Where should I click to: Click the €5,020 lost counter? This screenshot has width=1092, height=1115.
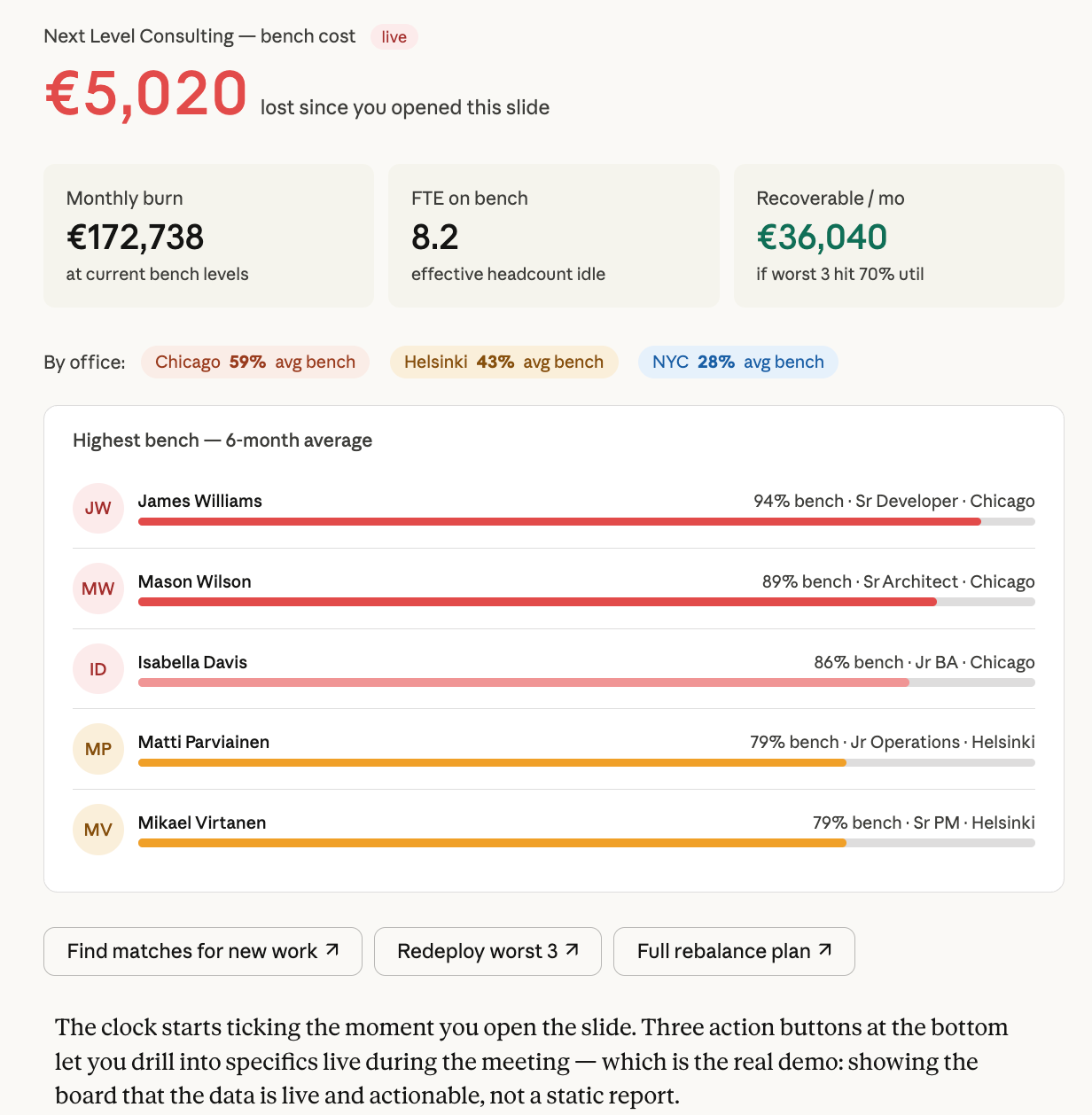coord(146,94)
